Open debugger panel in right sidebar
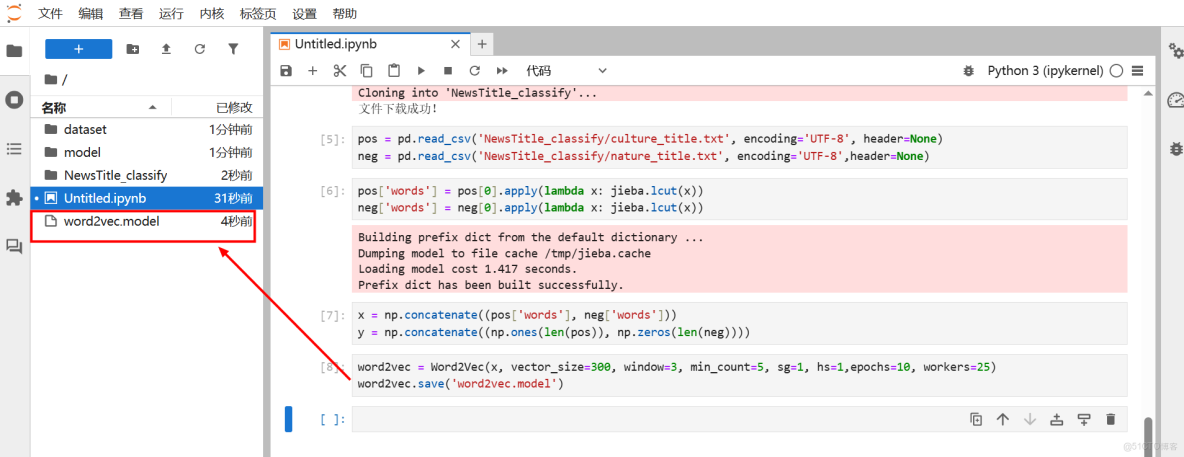 pyautogui.click(x=1175, y=149)
